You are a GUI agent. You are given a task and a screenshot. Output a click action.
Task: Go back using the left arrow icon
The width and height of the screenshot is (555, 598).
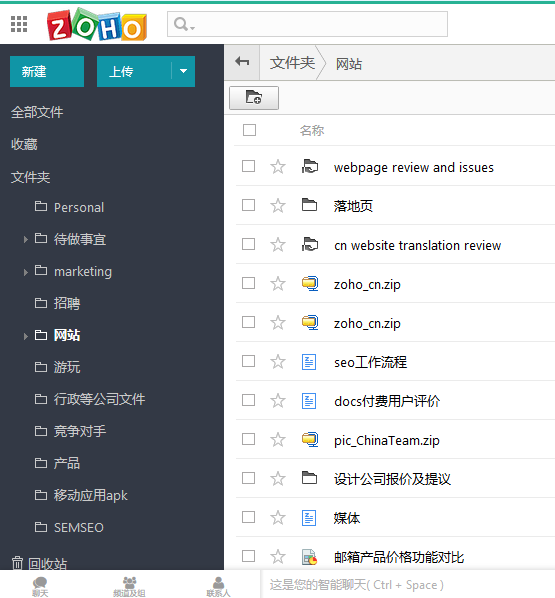click(x=242, y=61)
